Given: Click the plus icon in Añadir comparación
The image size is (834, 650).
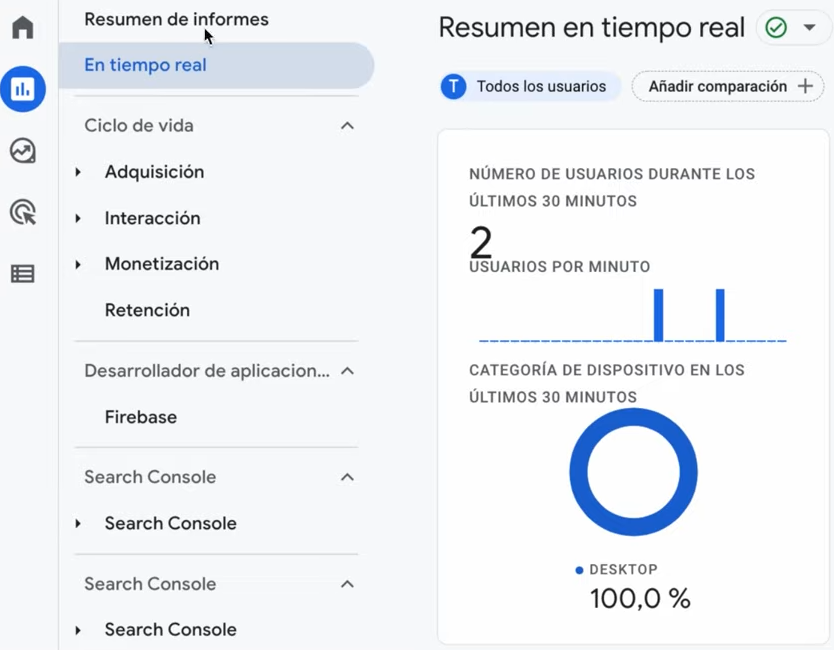Looking at the screenshot, I should pos(805,86).
